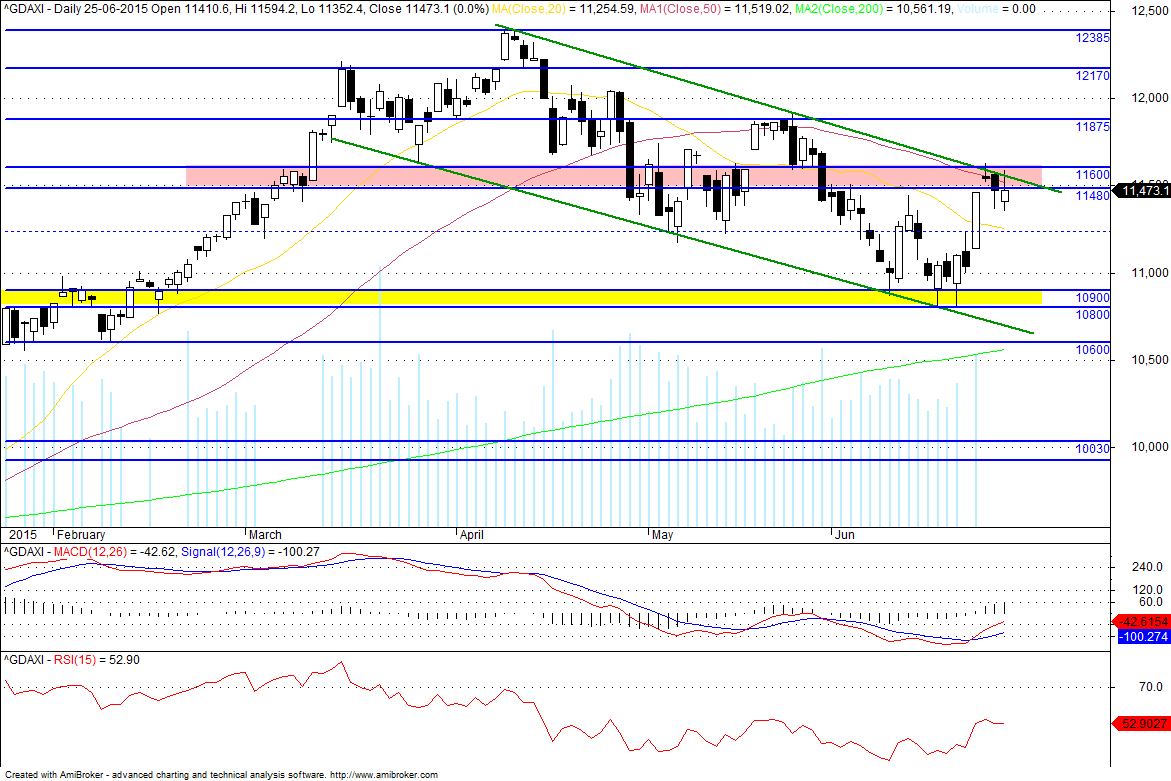Select the MA2(Close,200) = 10,561.19 legend
Screen dimensions: 1171x781
coord(873,9)
